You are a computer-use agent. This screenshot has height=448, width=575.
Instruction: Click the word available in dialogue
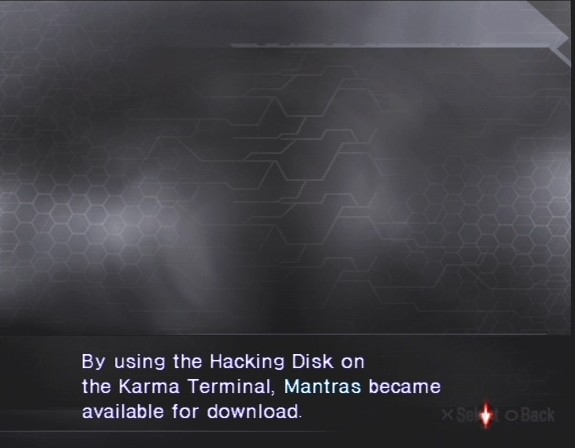122,411
